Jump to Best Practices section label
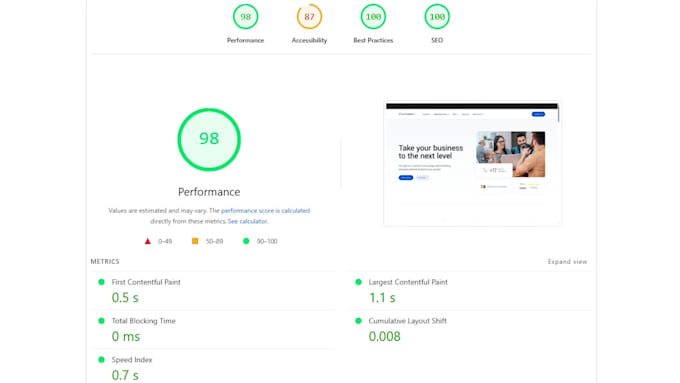Viewport: 680px width, 383px height. [373, 40]
